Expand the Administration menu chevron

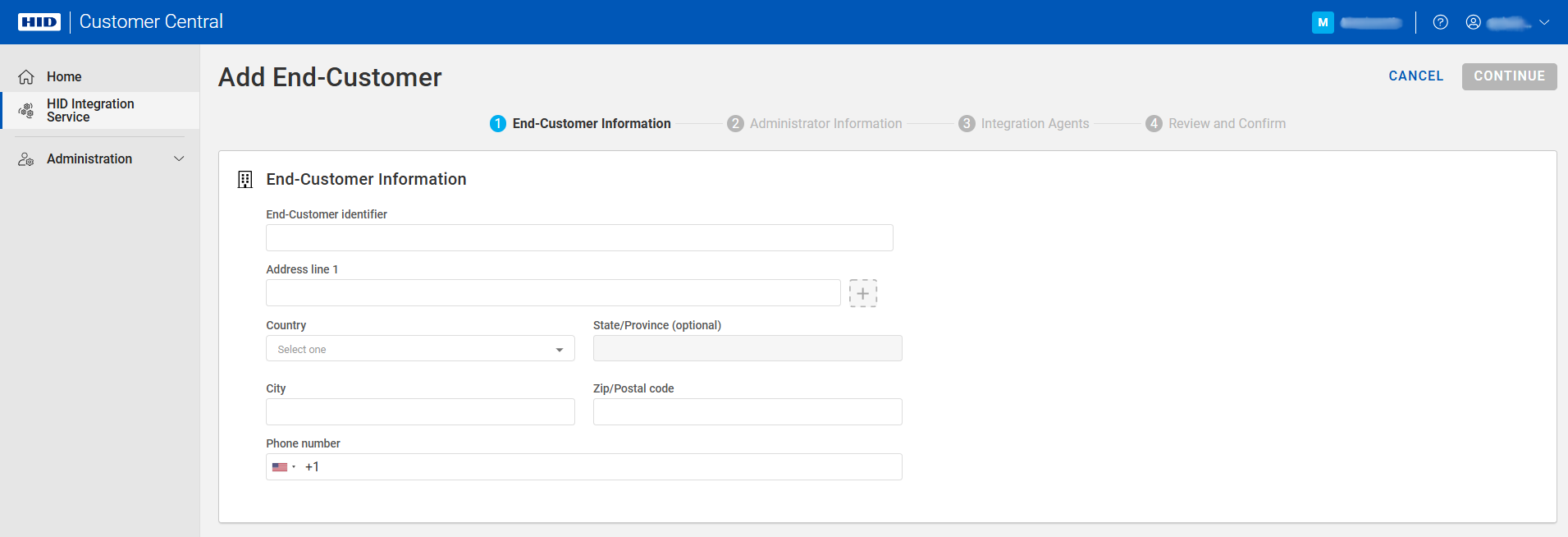pos(179,158)
